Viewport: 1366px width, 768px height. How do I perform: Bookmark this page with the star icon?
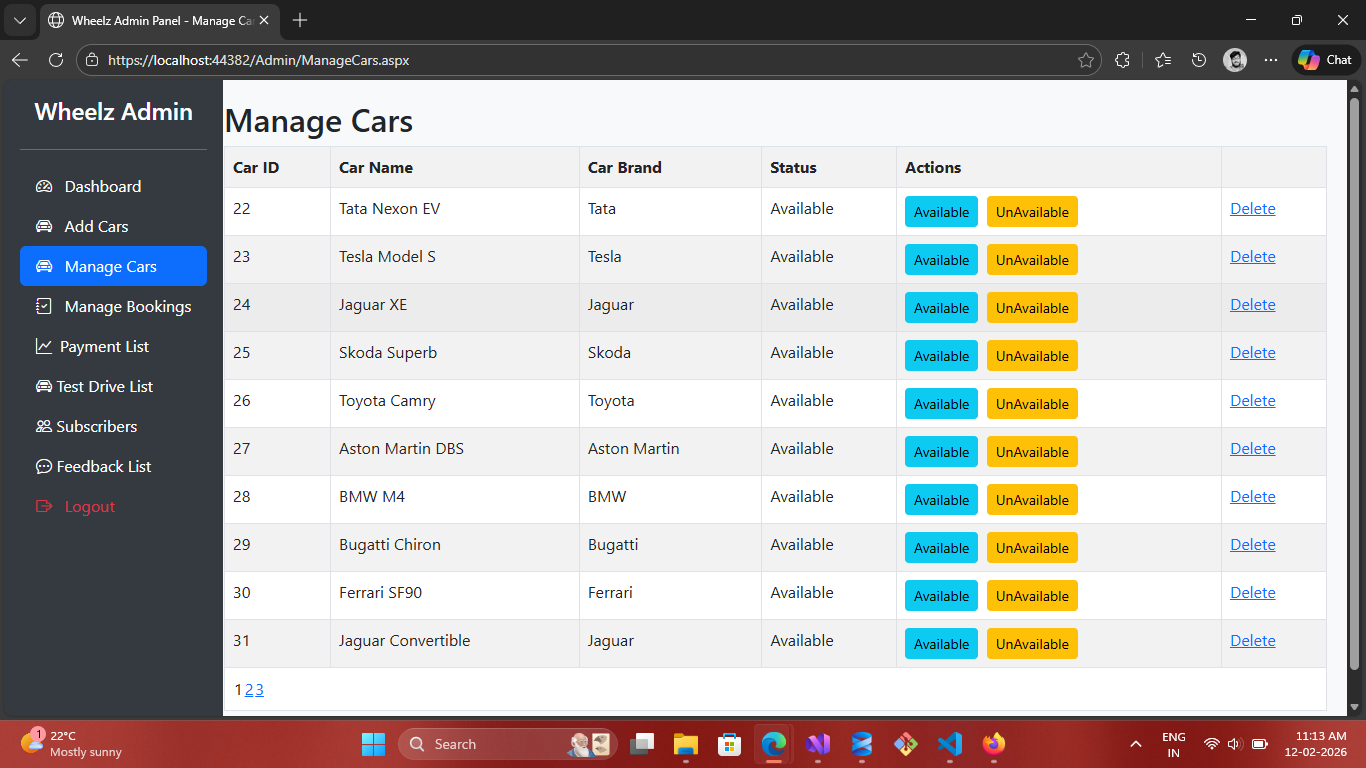1086,60
